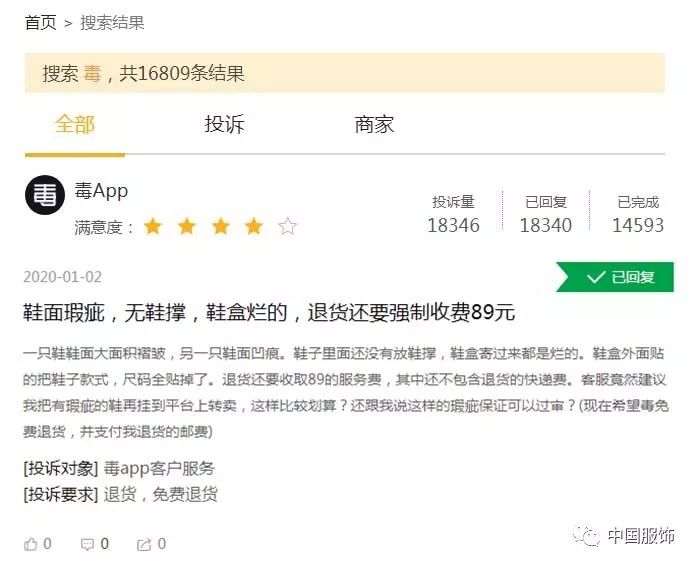The height and width of the screenshot is (567, 697).
Task: Click the share arrow icon
Action: [144, 544]
